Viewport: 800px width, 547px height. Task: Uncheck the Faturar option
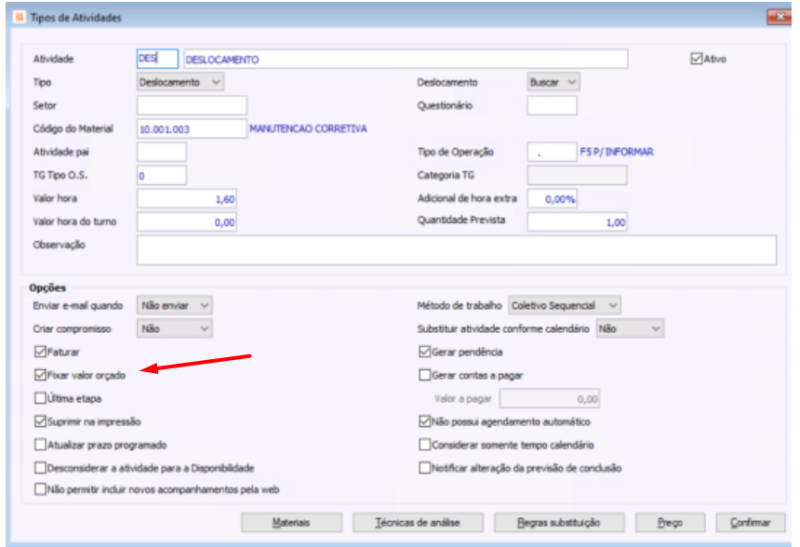(40, 352)
